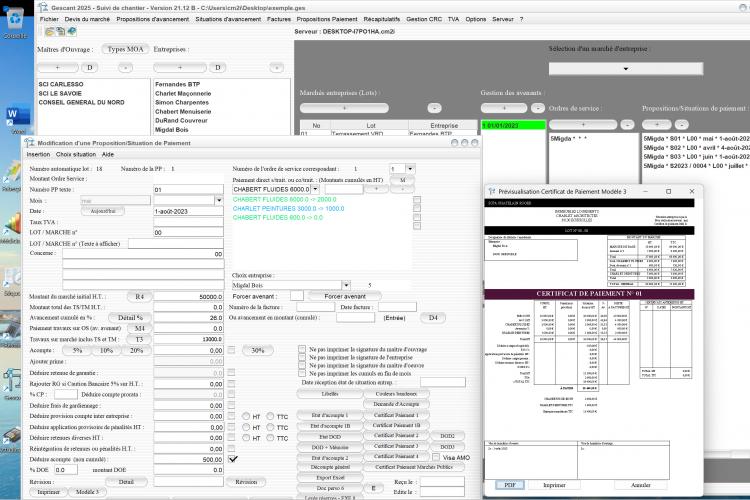This screenshot has height=500, width=750.
Task: Click PDF button in preview window
Action: (x=510, y=485)
